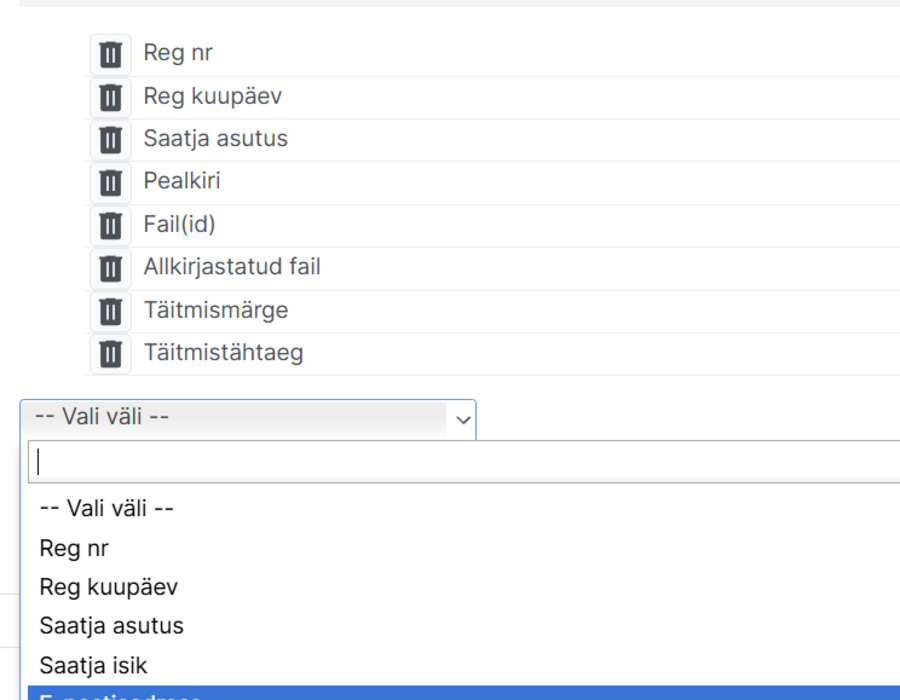The height and width of the screenshot is (700, 900).
Task: Click the Täitmistähtaeg label text
Action: [x=223, y=353]
